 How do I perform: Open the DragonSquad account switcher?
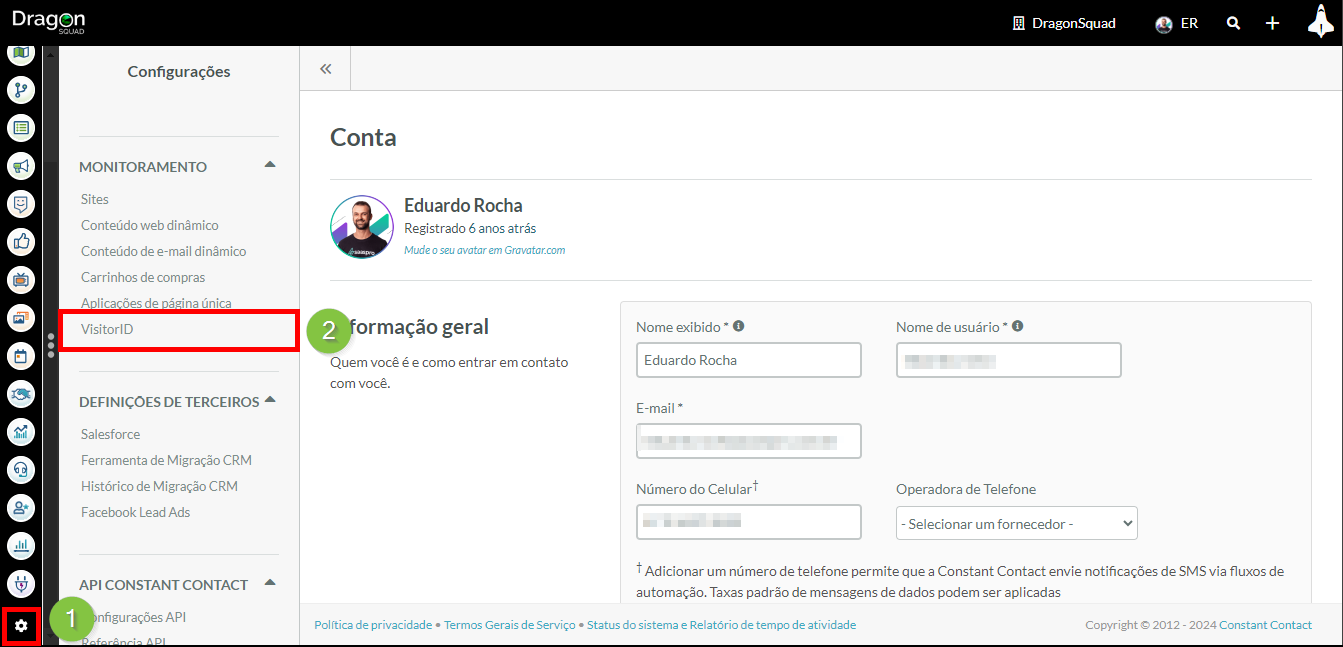pos(1063,23)
